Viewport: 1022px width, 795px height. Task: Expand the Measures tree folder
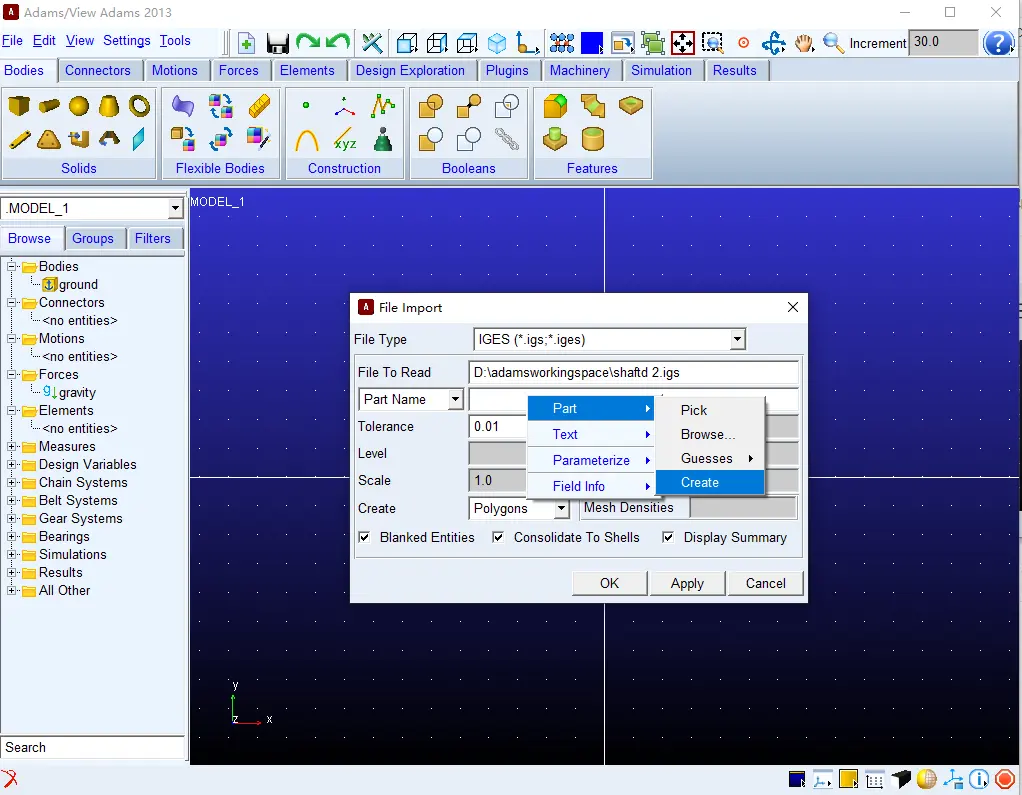coord(12,446)
